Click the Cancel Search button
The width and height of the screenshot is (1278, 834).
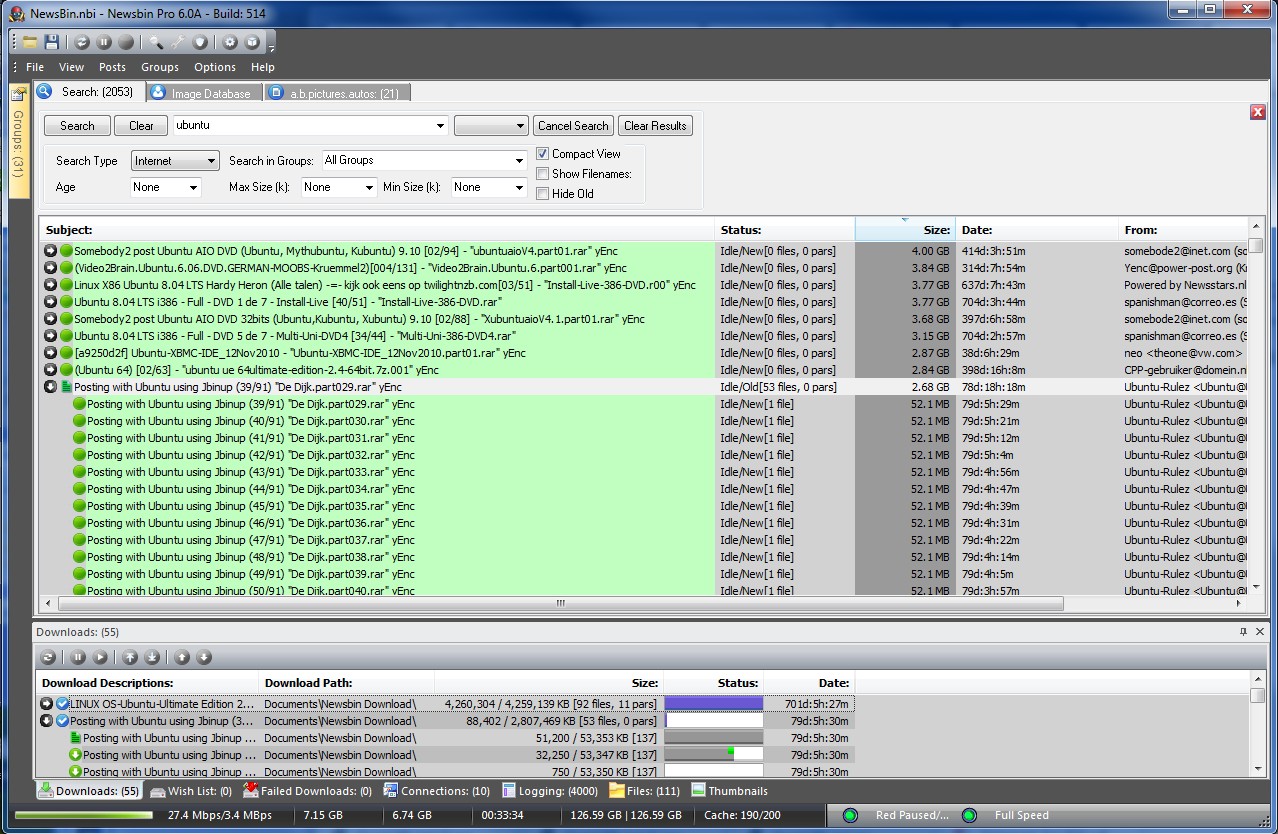pos(573,126)
